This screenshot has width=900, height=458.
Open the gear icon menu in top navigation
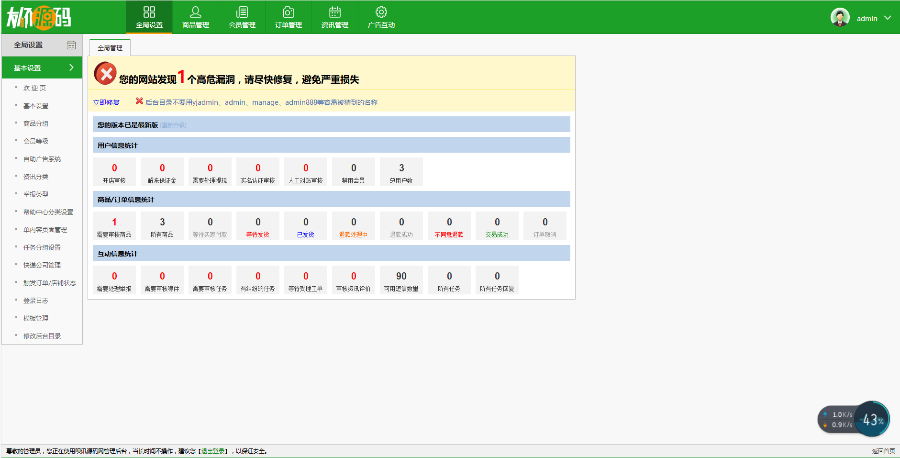click(x=381, y=12)
